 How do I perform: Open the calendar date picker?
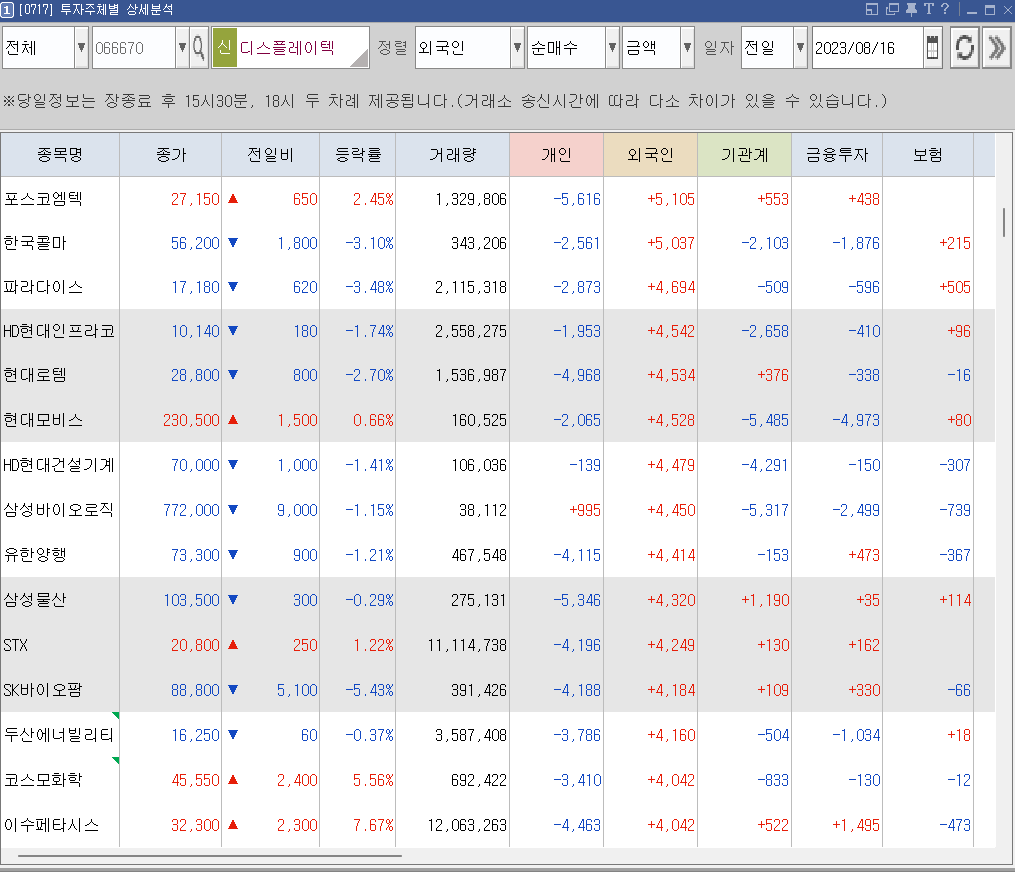pos(932,47)
